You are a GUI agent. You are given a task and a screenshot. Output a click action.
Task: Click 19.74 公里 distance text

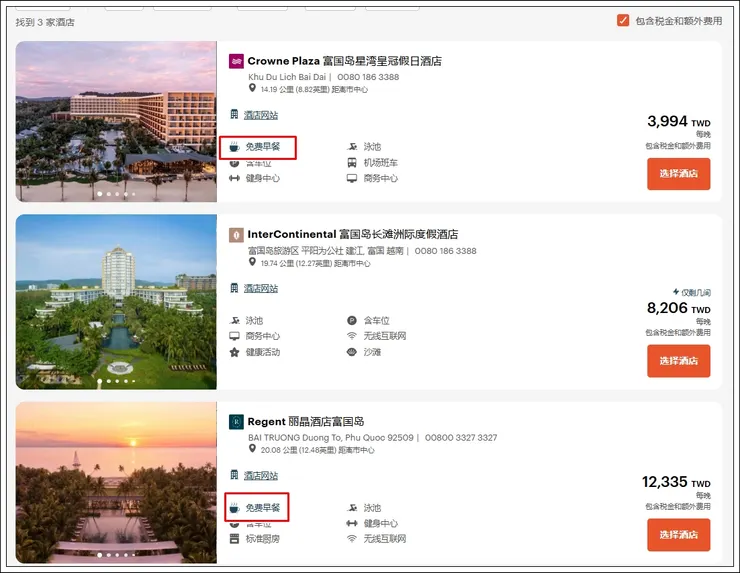315,263
